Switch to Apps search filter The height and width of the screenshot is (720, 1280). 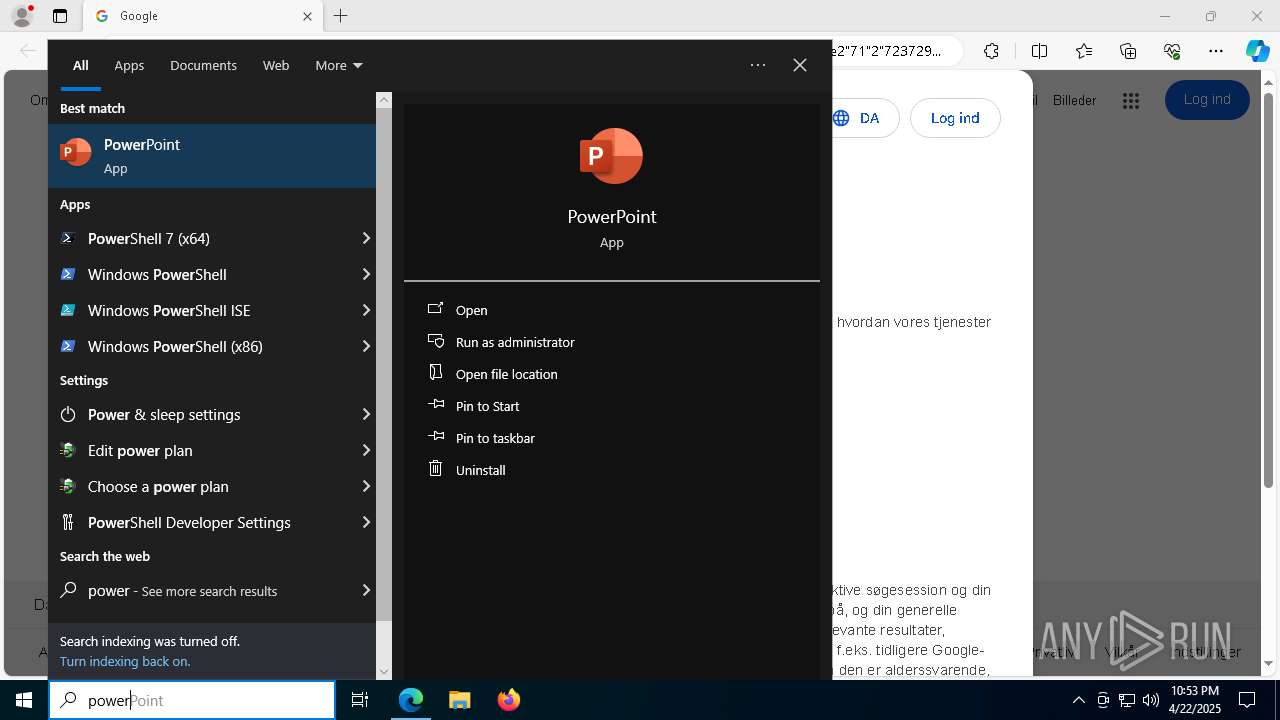(129, 65)
